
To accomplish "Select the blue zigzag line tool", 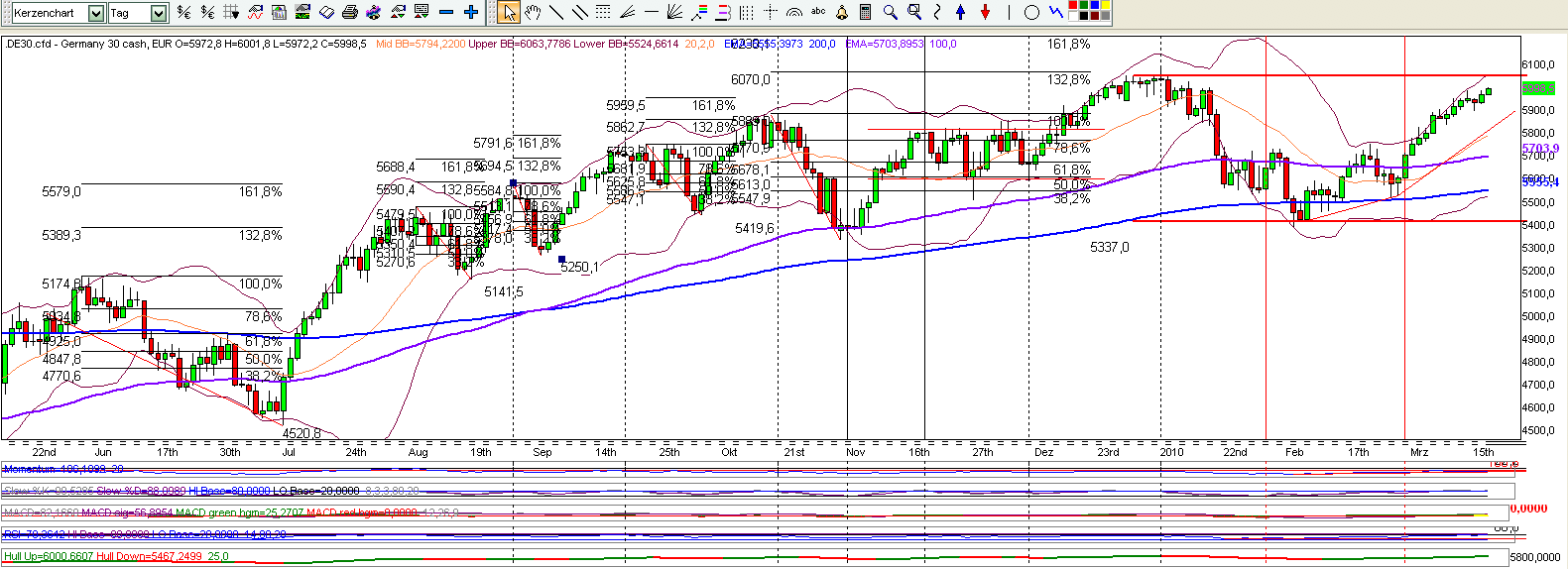I will (1056, 13).
